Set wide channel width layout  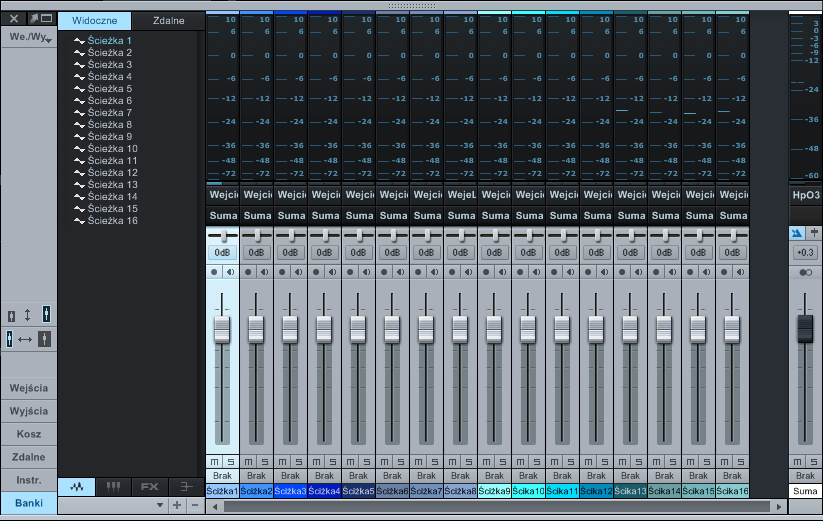tap(45, 339)
